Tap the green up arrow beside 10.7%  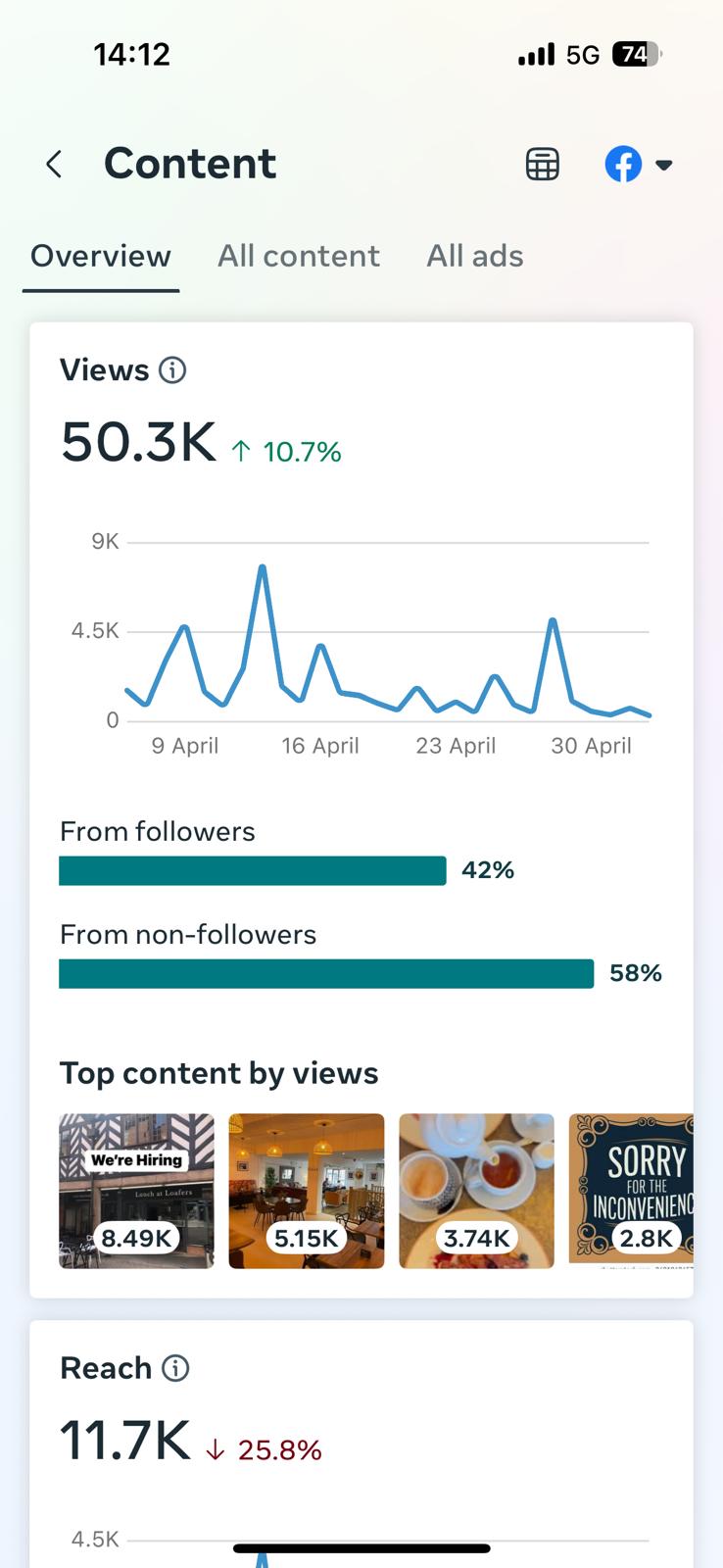point(241,451)
